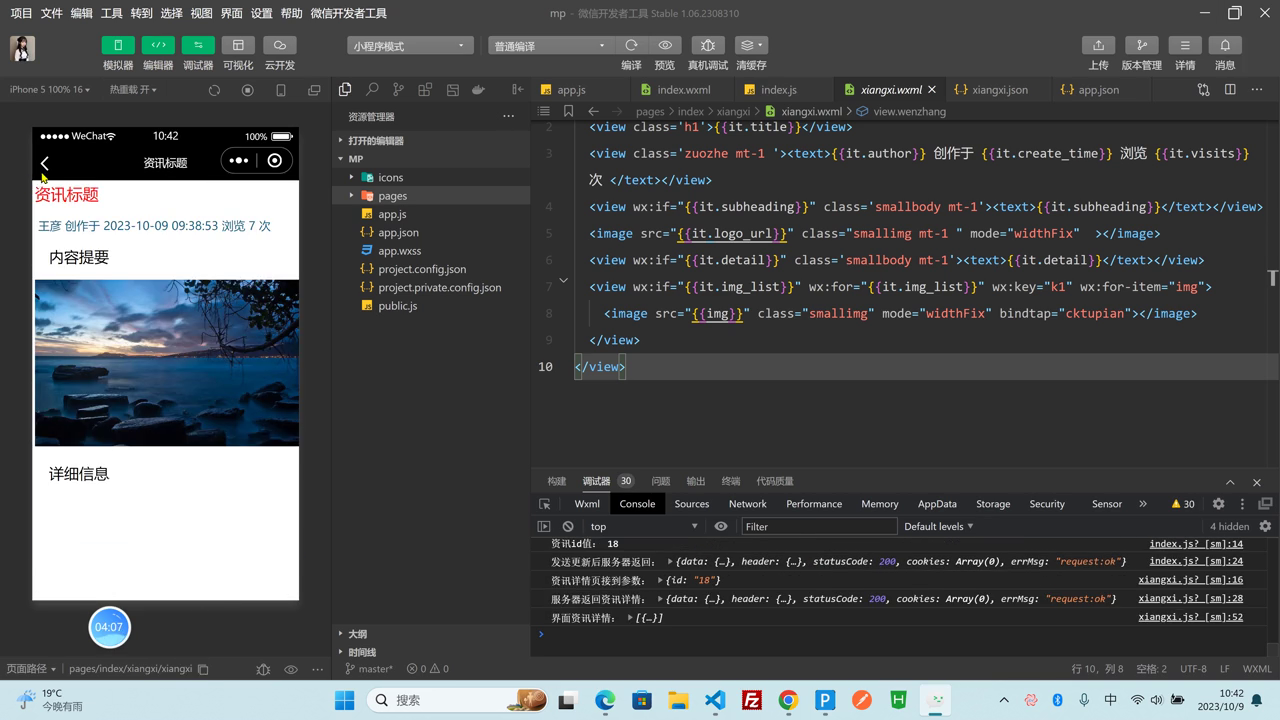This screenshot has width=1280, height=720.
Task: Refresh the simulator
Action: tap(214, 90)
